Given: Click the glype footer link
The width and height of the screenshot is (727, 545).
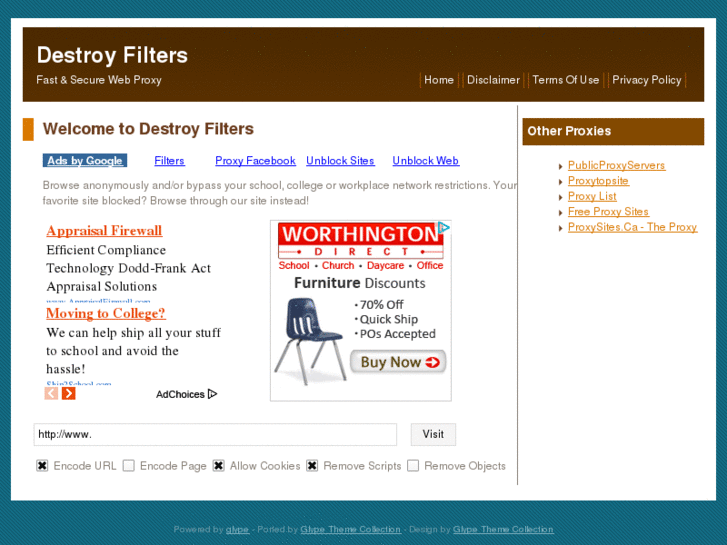Looking at the screenshot, I should [x=237, y=529].
